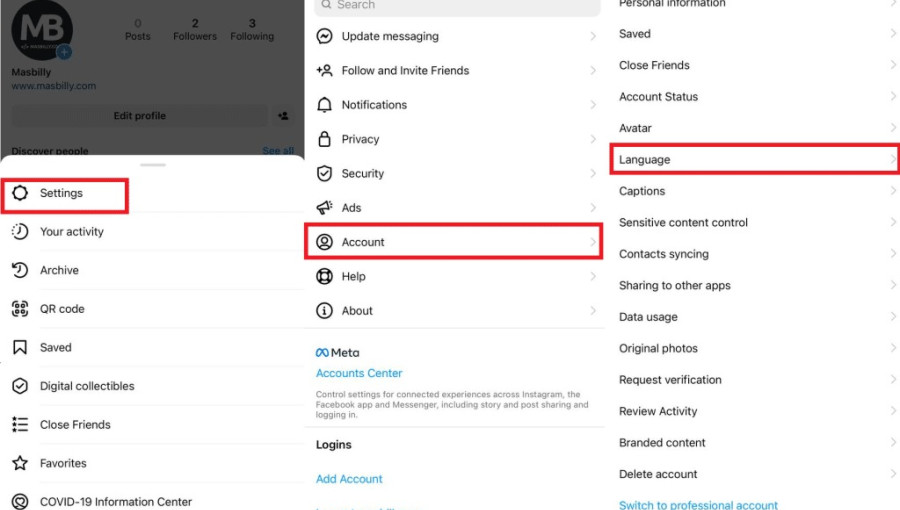This screenshot has height=510, width=900.
Task: Tap the Security shield icon
Action: click(x=324, y=173)
